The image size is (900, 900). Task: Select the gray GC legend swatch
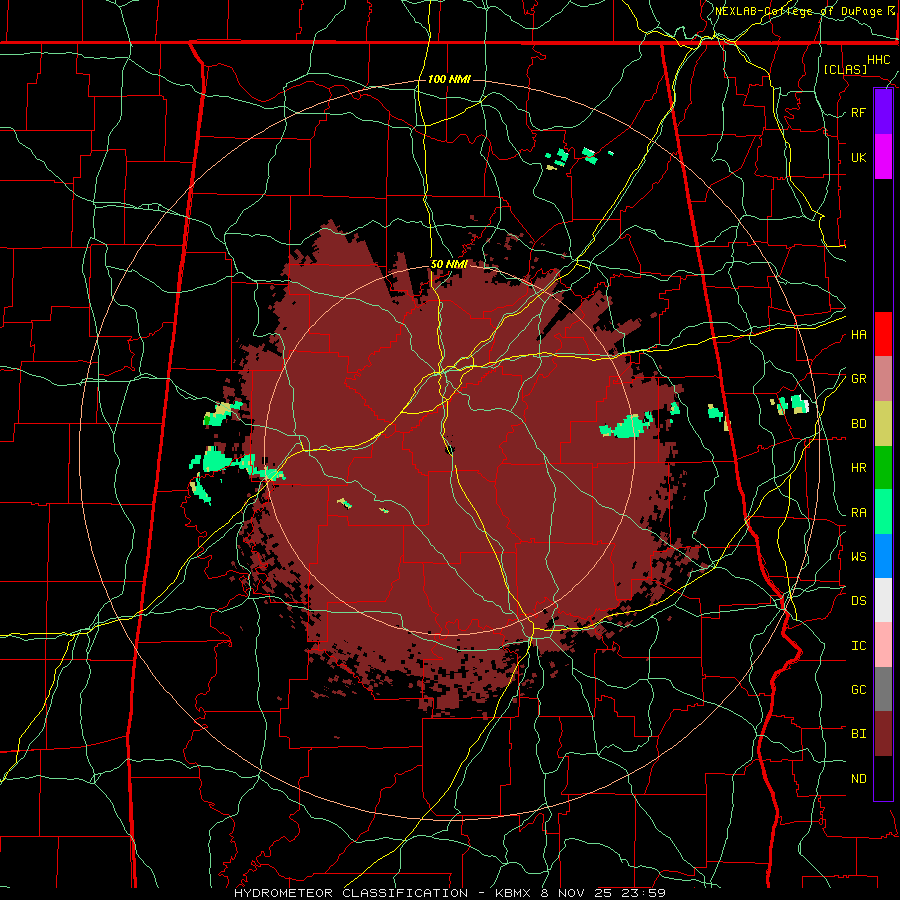pos(883,689)
